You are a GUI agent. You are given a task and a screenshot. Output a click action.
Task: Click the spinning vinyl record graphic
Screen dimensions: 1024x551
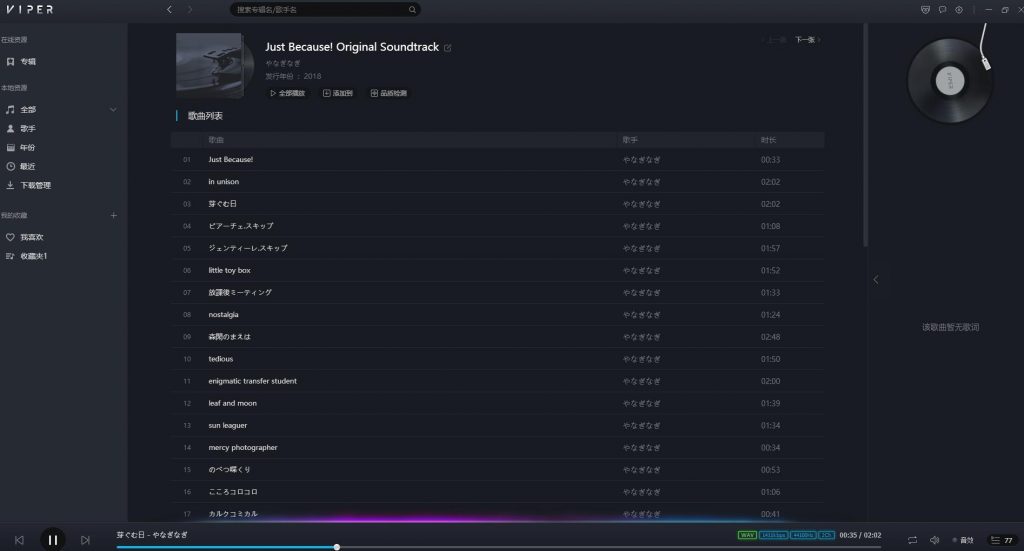pos(950,81)
